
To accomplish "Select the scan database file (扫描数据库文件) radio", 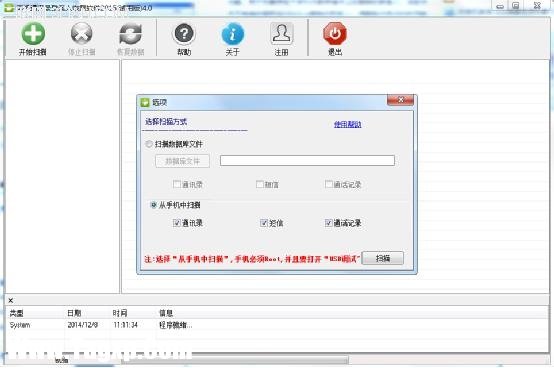I will [x=149, y=144].
